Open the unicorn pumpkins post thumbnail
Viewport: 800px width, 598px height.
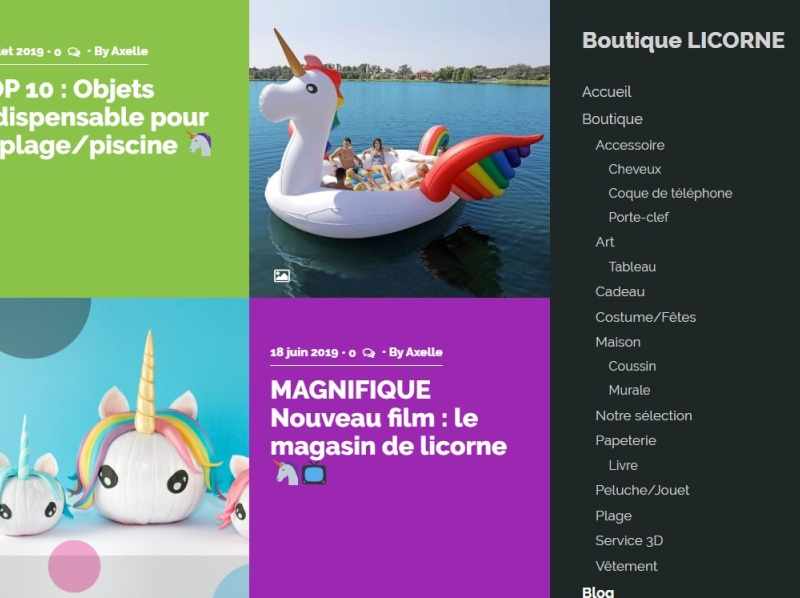click(124, 448)
